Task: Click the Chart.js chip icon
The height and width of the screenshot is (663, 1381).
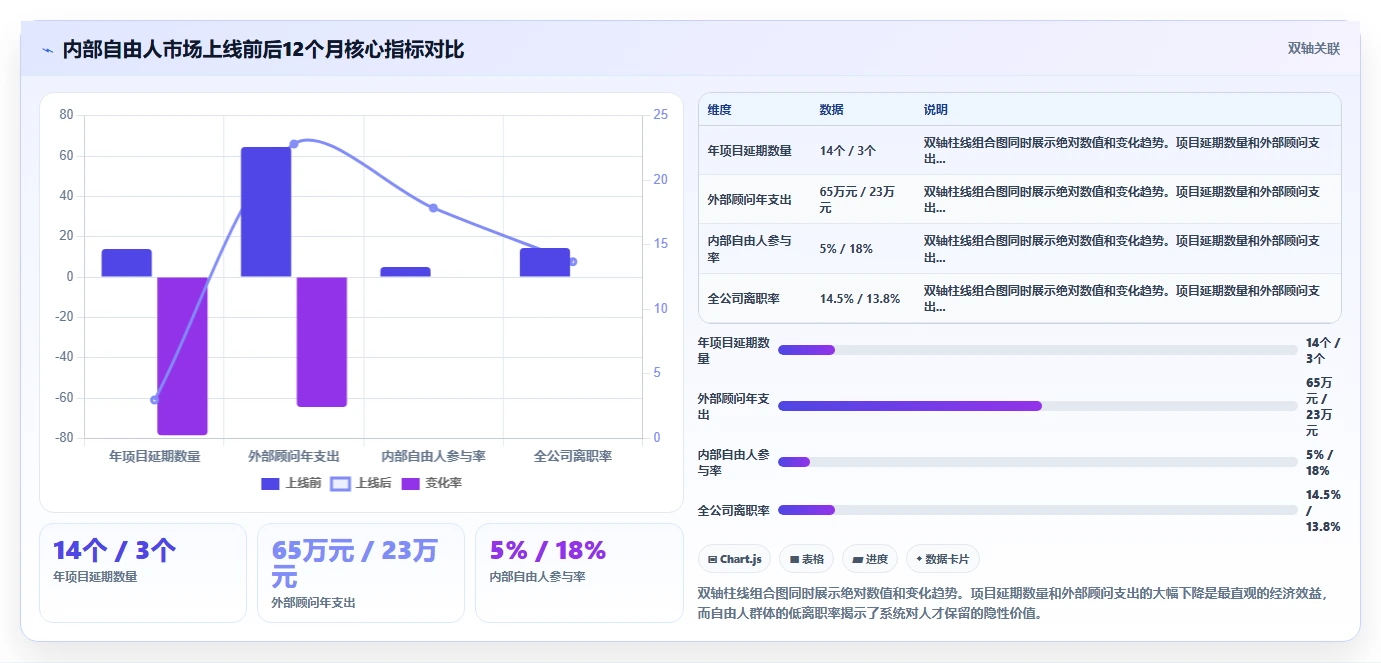Action: point(712,560)
